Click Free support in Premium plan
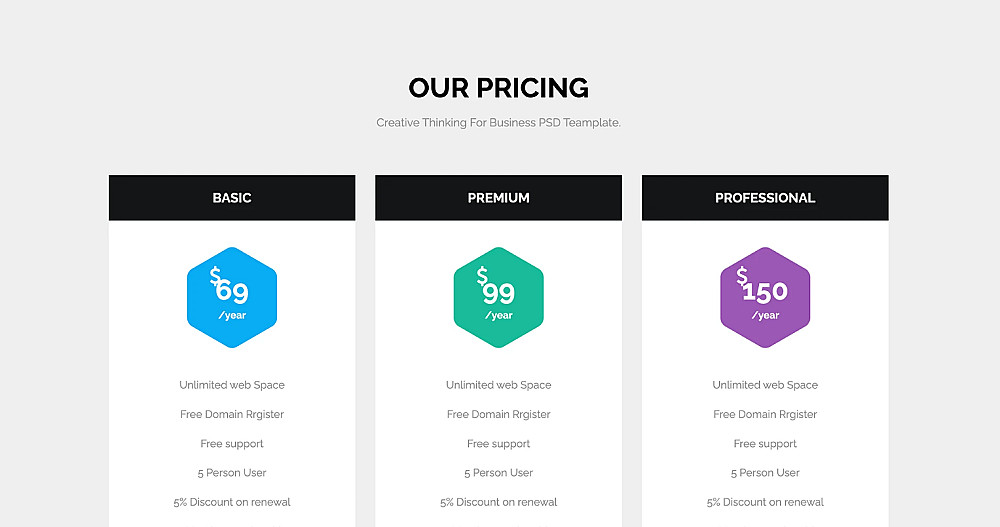Screen dimensions: 1000x527 coord(498,444)
